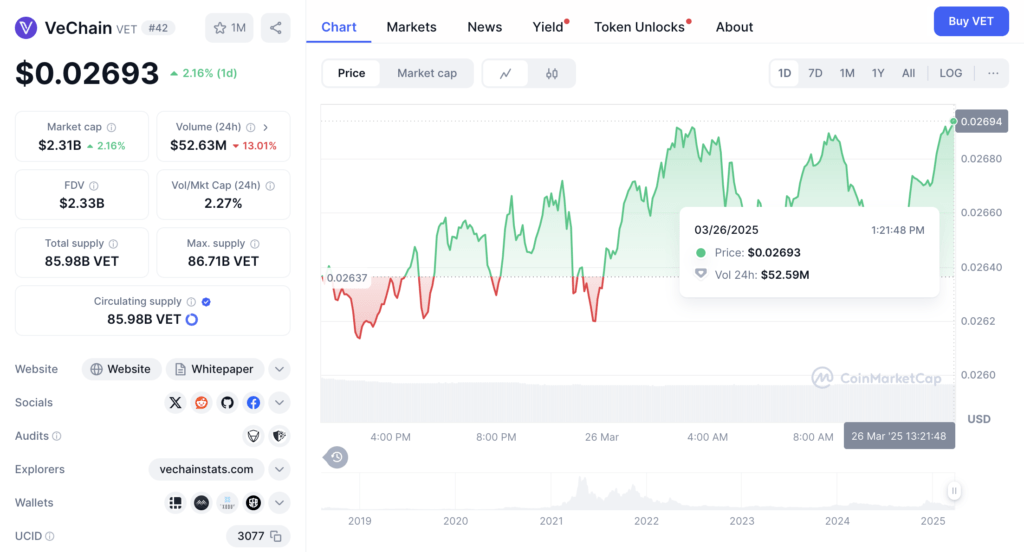Screen dimensions: 1024x552
Task: Show Max. supply info icon
Action: [x=255, y=244]
